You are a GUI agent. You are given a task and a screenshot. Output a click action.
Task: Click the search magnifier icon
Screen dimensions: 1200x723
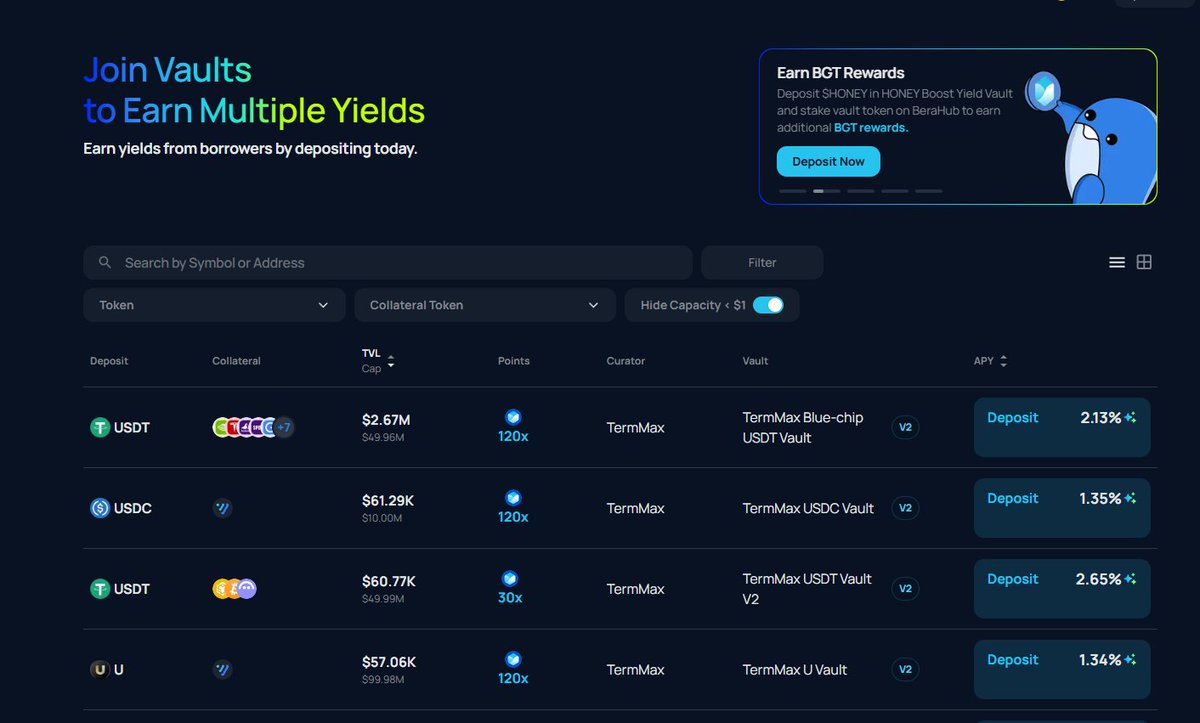[105, 263]
